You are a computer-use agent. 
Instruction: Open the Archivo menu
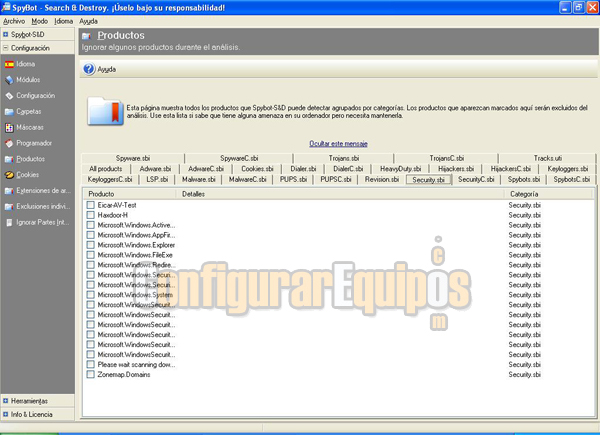pyautogui.click(x=14, y=21)
